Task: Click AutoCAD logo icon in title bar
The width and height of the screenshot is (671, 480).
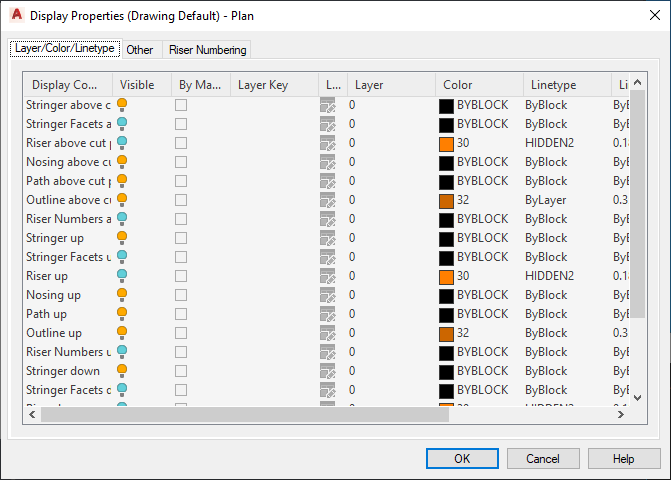Action: coord(16,15)
